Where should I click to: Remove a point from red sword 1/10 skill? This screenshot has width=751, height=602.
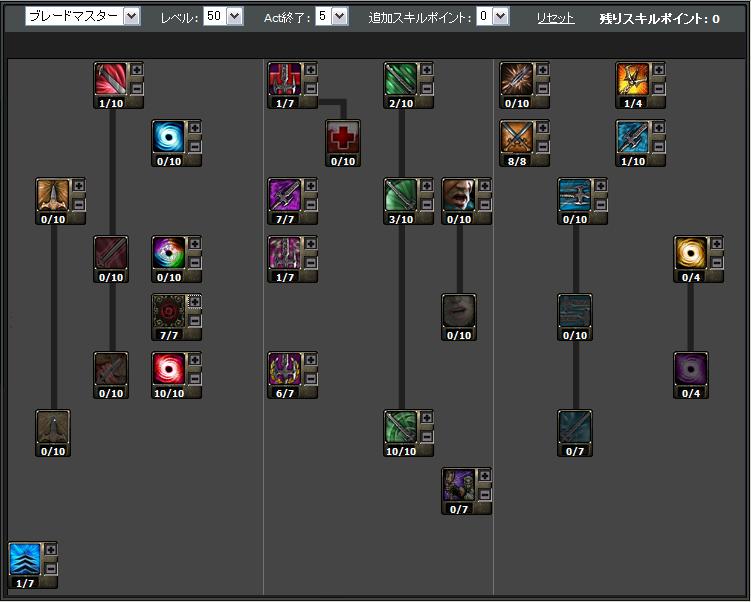(x=137, y=88)
